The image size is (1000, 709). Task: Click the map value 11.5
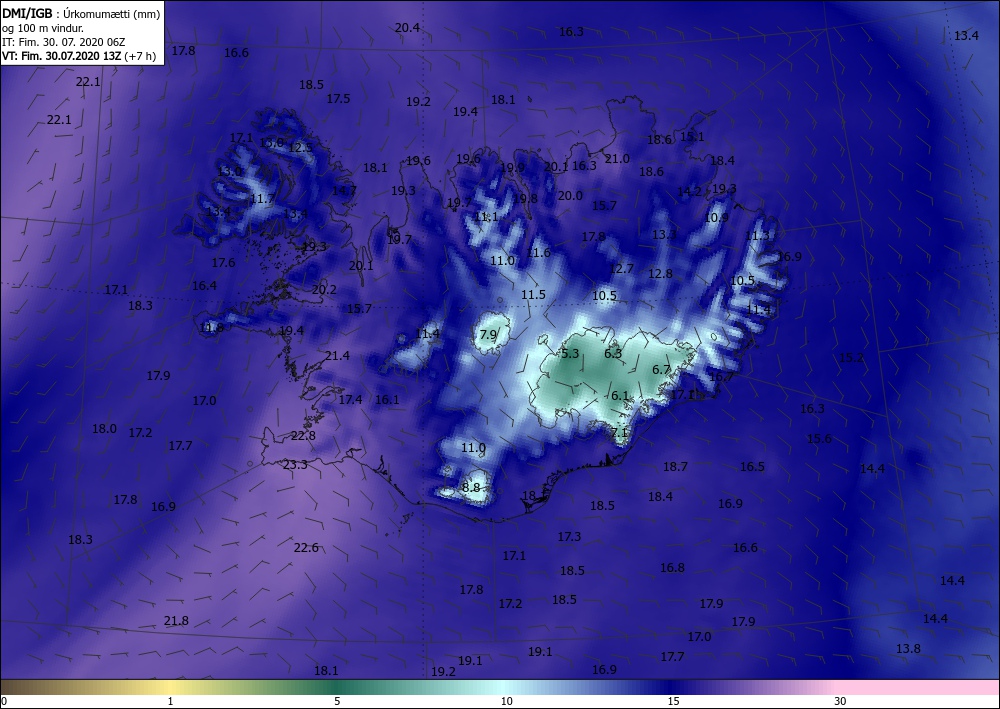pos(533,295)
